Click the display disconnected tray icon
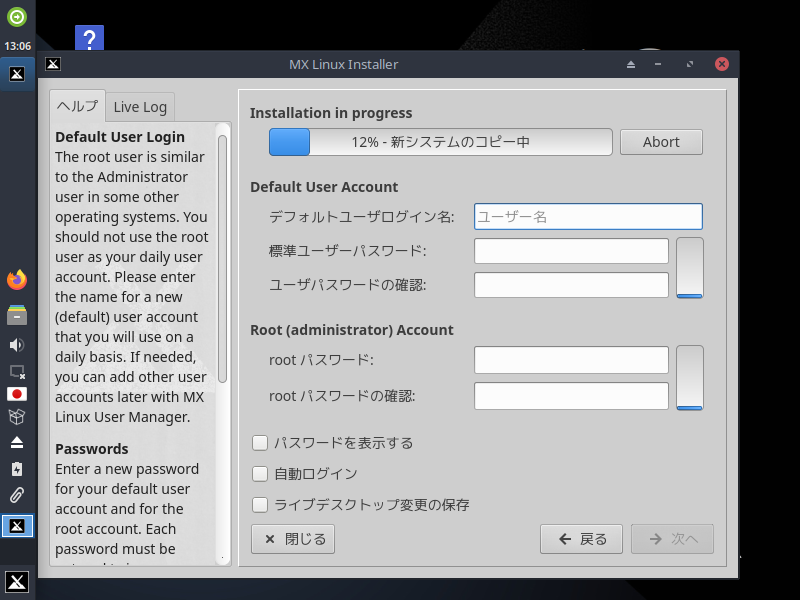This screenshot has height=600, width=800. click(x=17, y=372)
